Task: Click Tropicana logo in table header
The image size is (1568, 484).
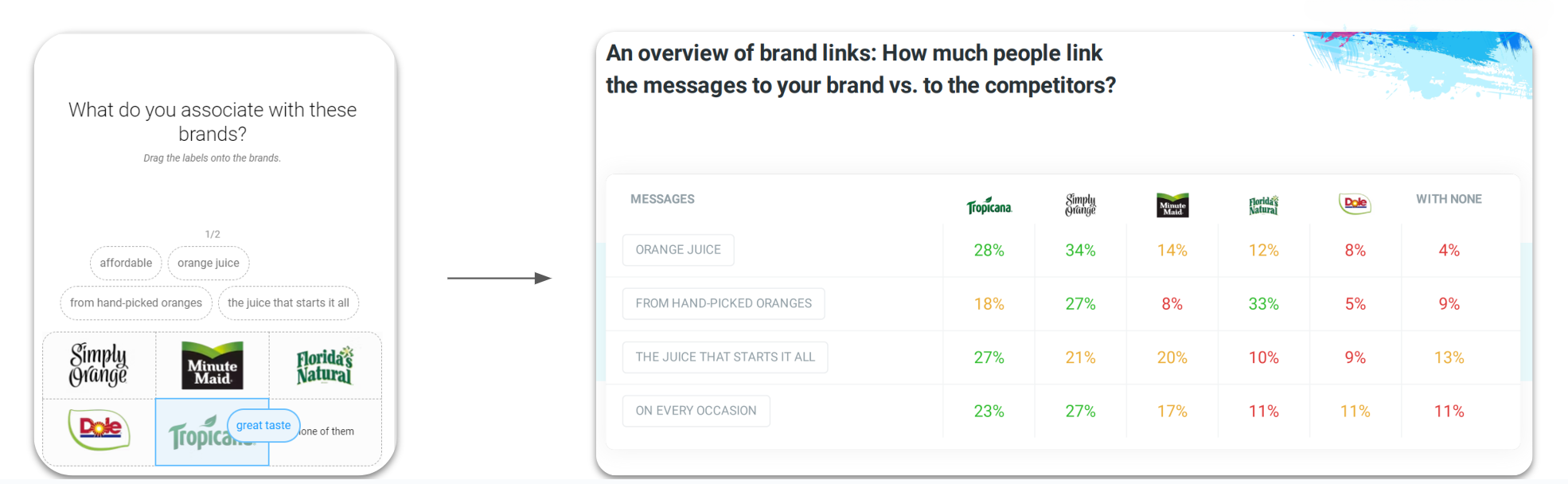Action: point(989,206)
